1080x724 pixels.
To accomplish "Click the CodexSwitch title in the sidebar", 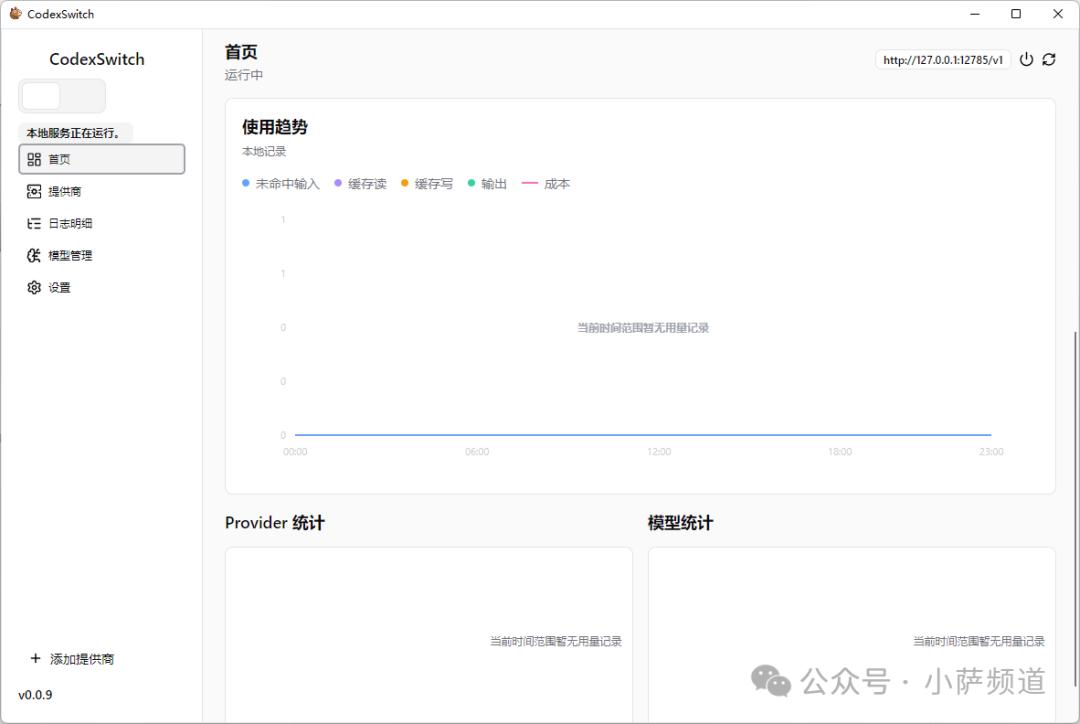I will [97, 59].
